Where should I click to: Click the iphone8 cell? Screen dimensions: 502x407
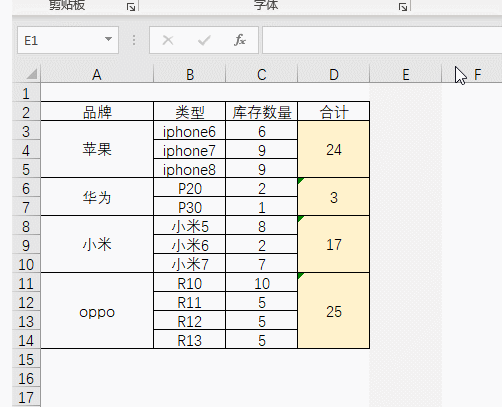[190, 168]
